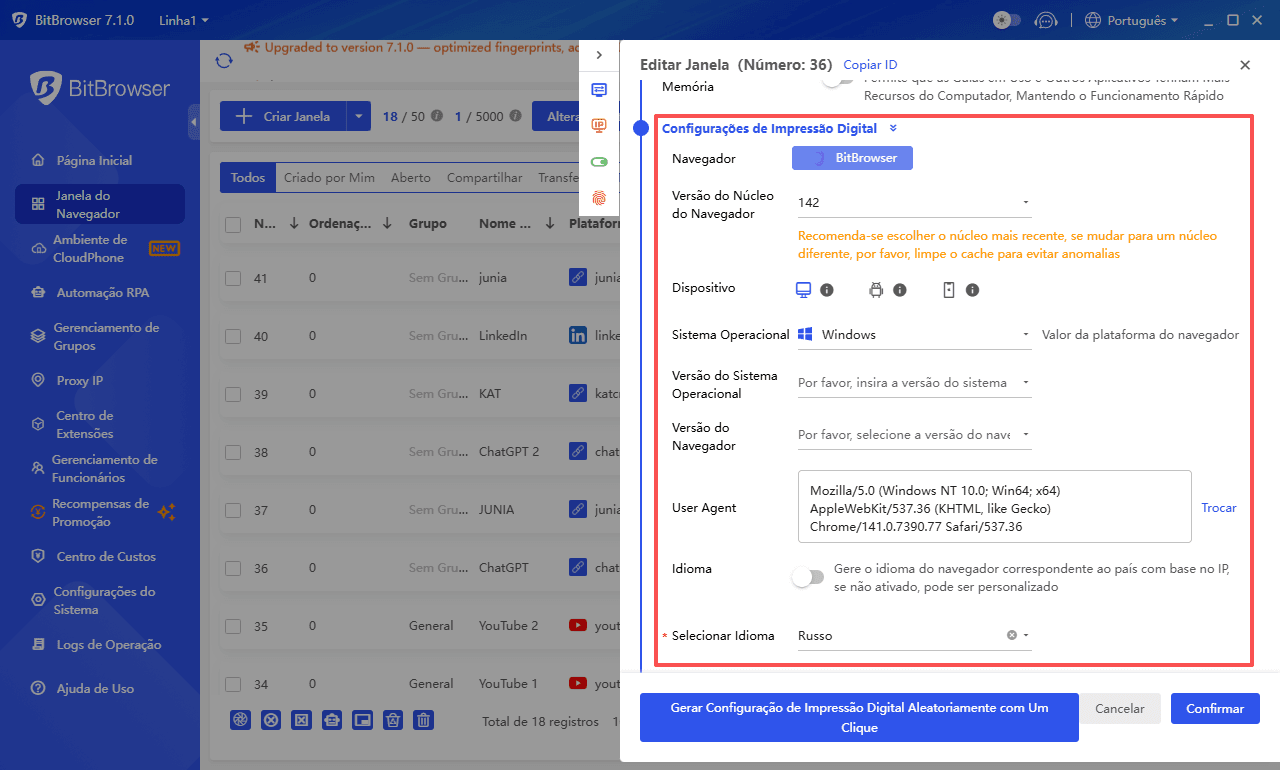
Task: Check the select-all checkbox in window list
Action: [x=233, y=223]
